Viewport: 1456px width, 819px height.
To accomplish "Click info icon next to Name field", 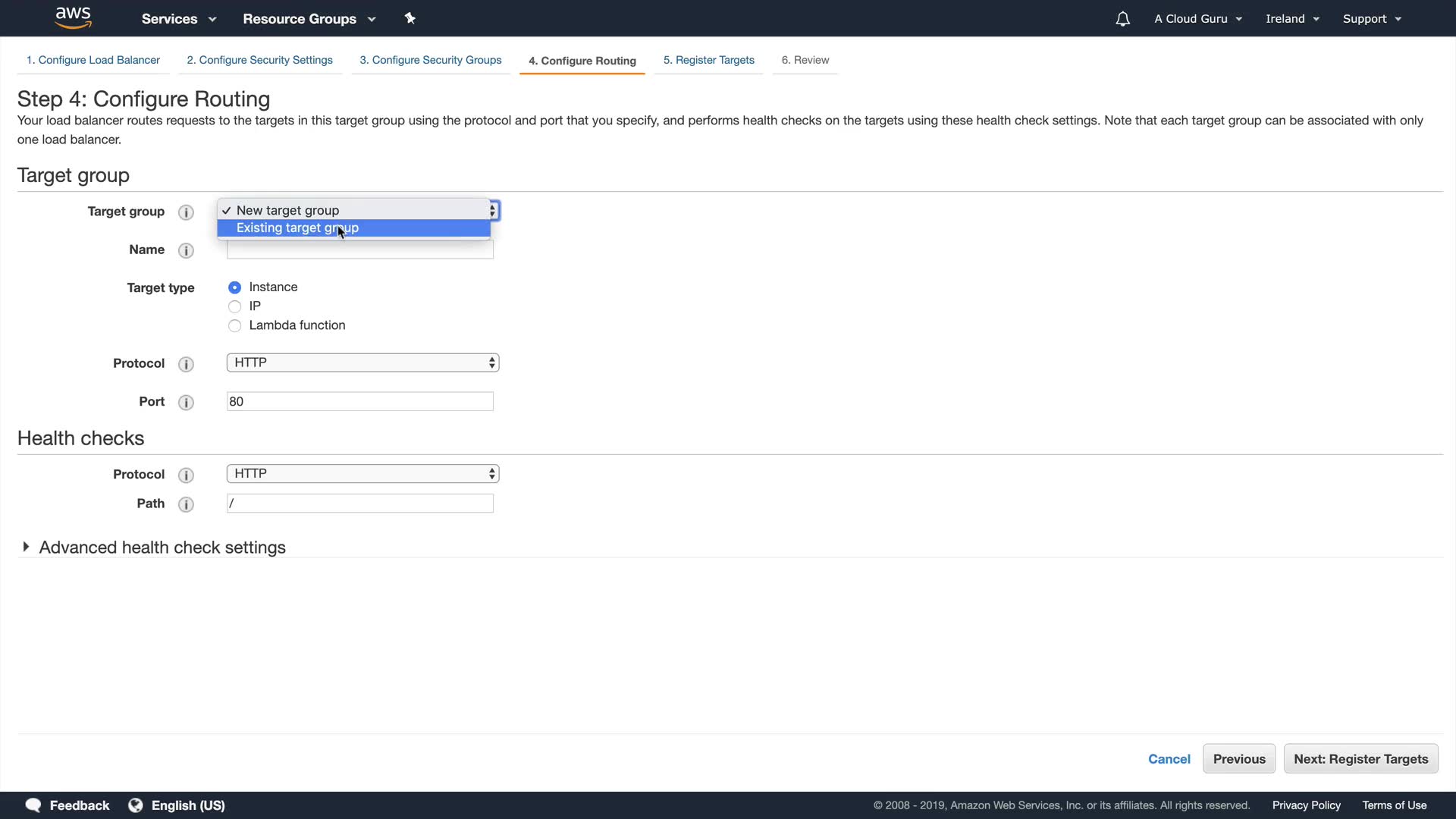I will click(x=186, y=250).
